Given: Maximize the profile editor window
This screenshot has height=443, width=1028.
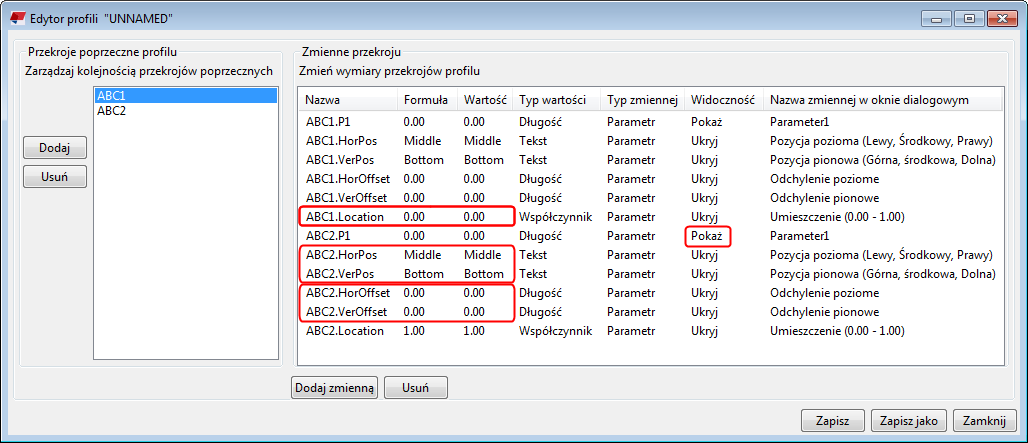Looking at the screenshot, I should coord(969,17).
